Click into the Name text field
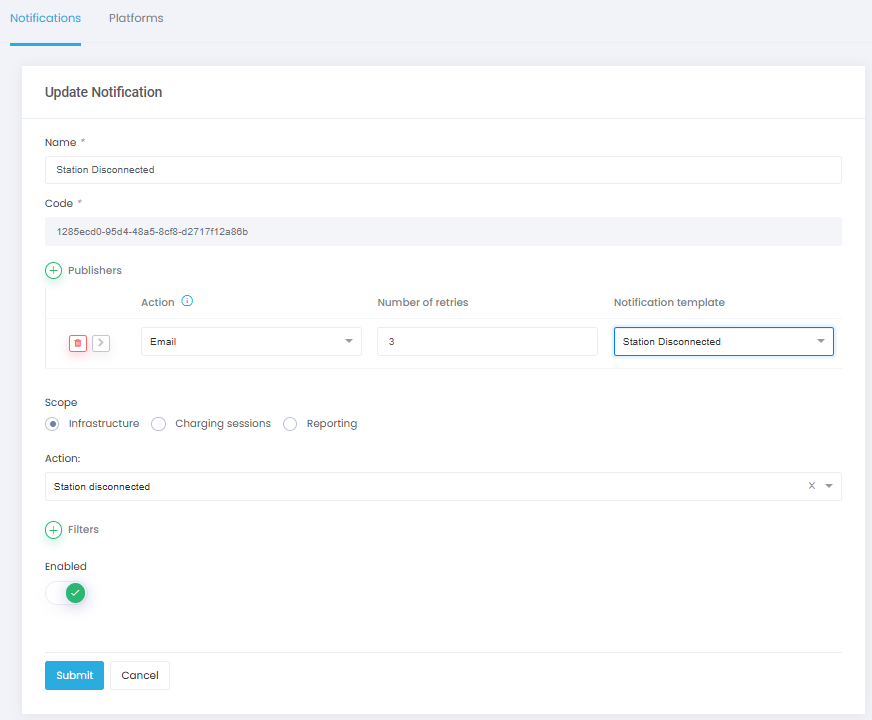The width and height of the screenshot is (872, 720). (443, 170)
